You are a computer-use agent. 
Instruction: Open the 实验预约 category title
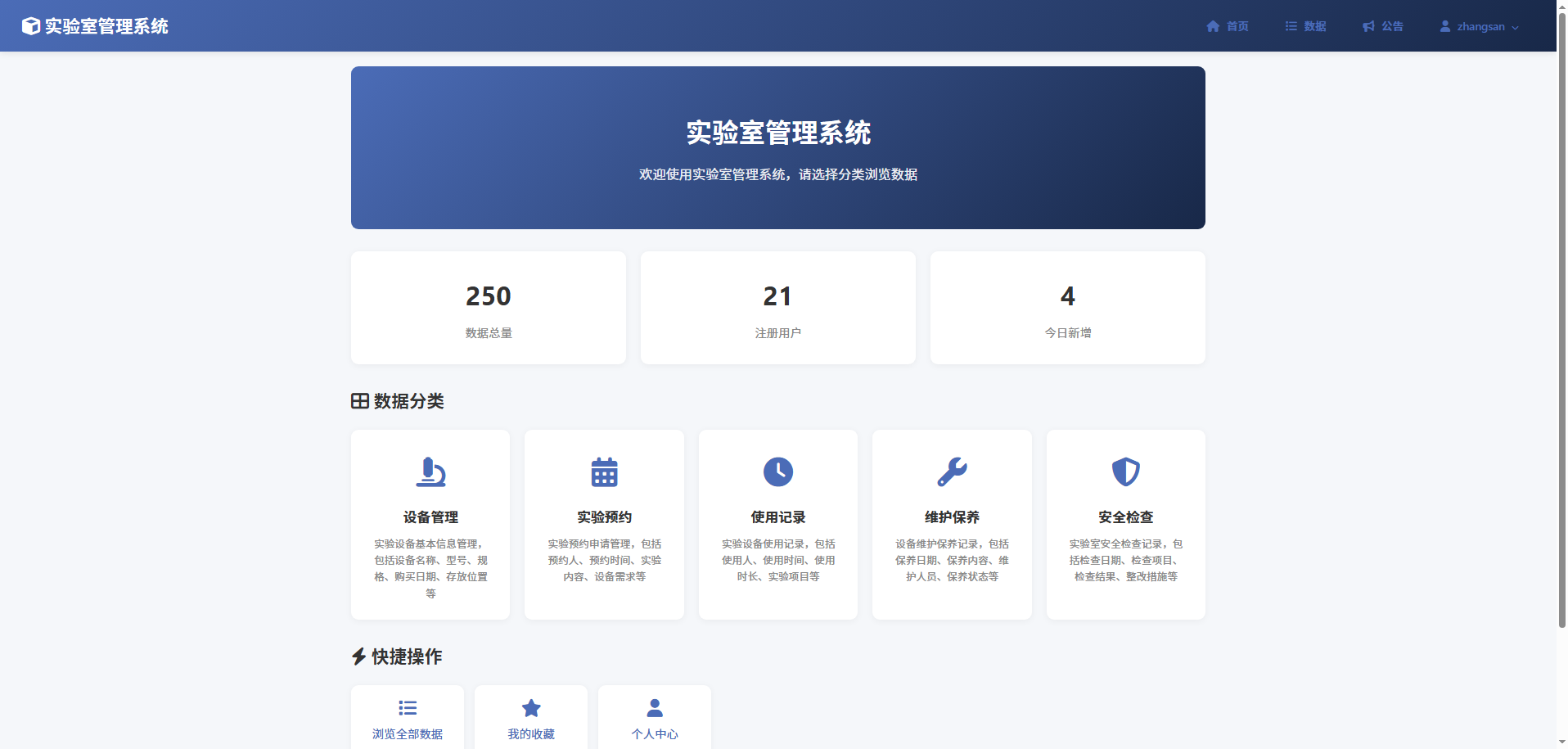point(604,517)
